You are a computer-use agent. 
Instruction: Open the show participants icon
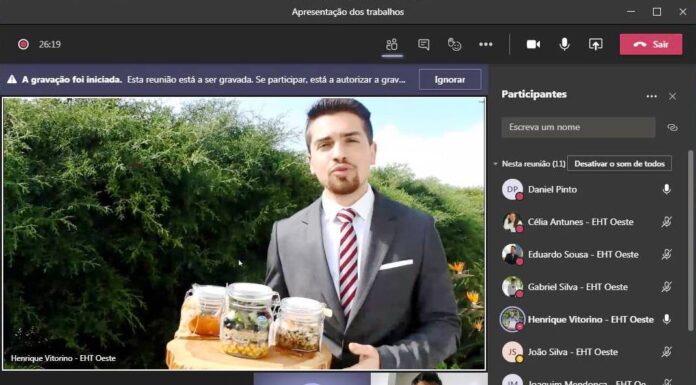(x=392, y=44)
